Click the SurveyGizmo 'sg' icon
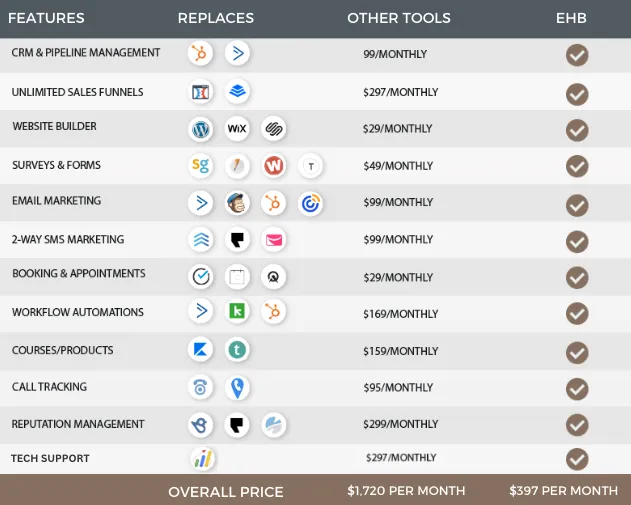Image resolution: width=631 pixels, height=505 pixels. (200, 165)
